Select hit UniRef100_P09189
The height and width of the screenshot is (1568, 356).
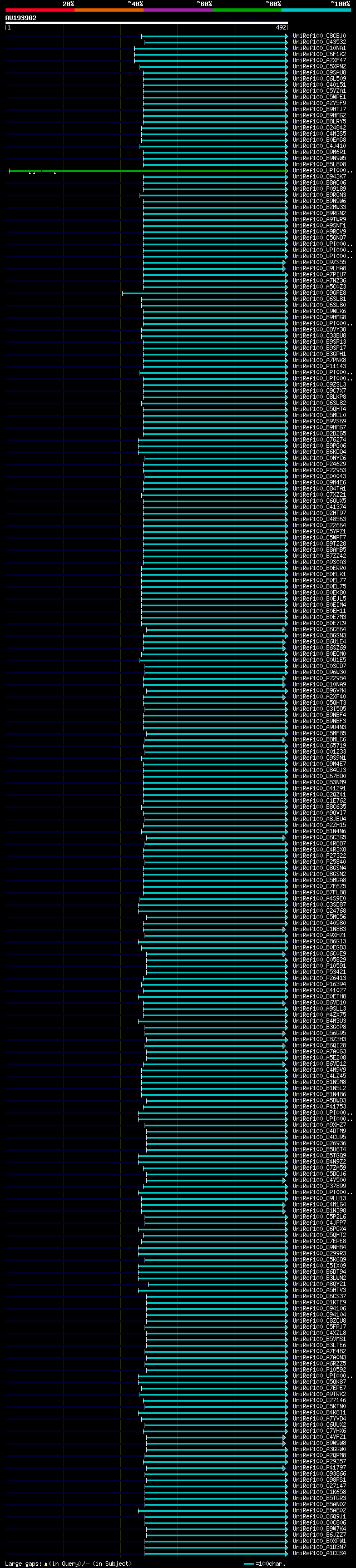[319, 189]
